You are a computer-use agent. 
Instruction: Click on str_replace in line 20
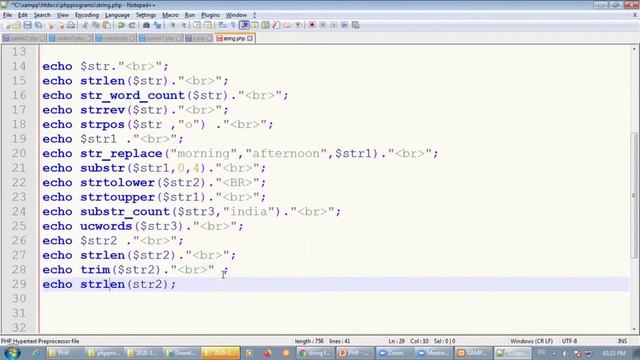121,153
